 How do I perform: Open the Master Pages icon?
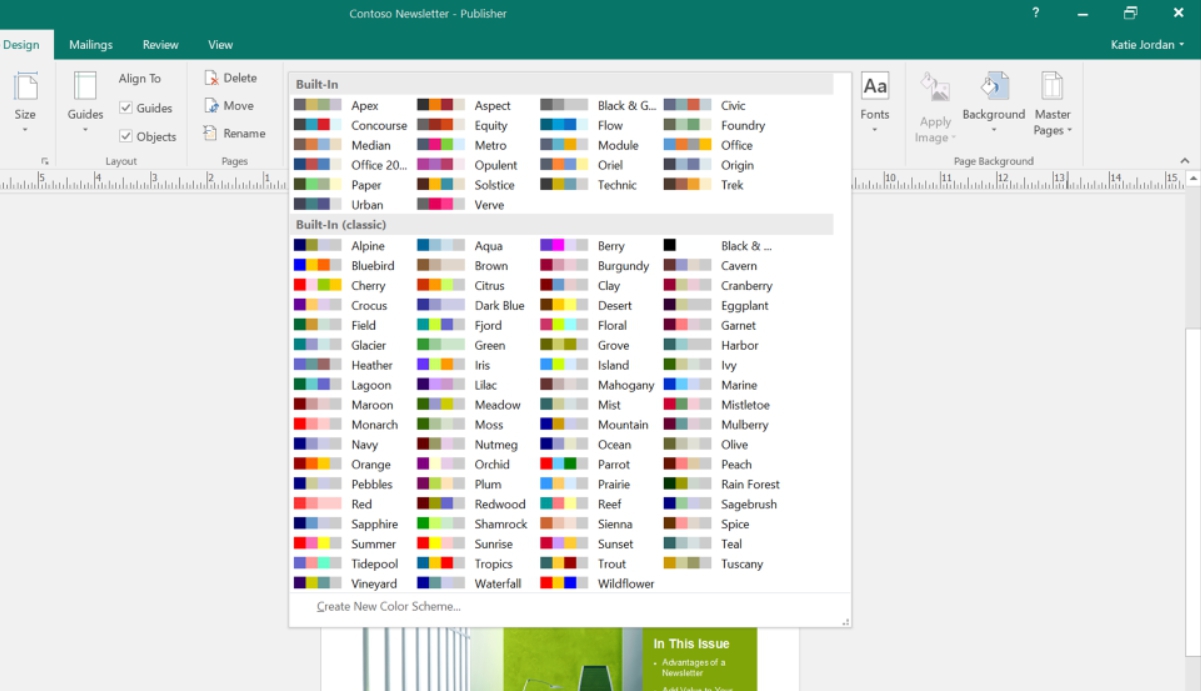[x=1052, y=88]
